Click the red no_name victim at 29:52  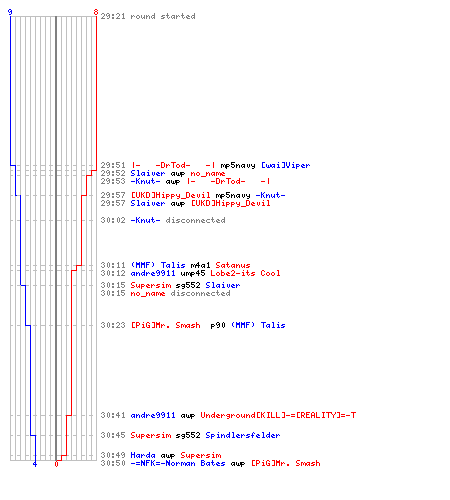(208, 174)
